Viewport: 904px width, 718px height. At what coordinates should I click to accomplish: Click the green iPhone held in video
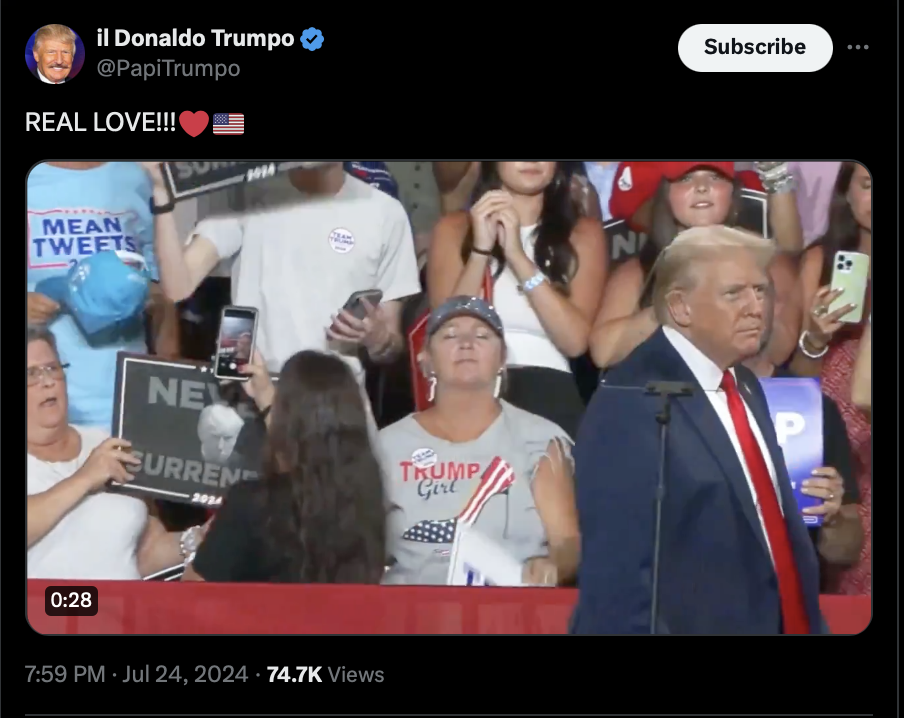pyautogui.click(x=849, y=286)
